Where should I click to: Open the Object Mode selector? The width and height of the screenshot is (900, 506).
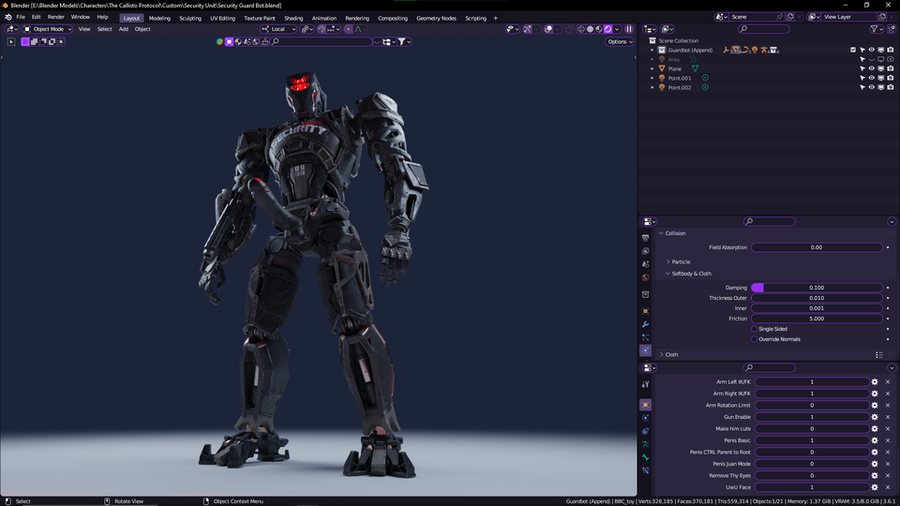47,29
